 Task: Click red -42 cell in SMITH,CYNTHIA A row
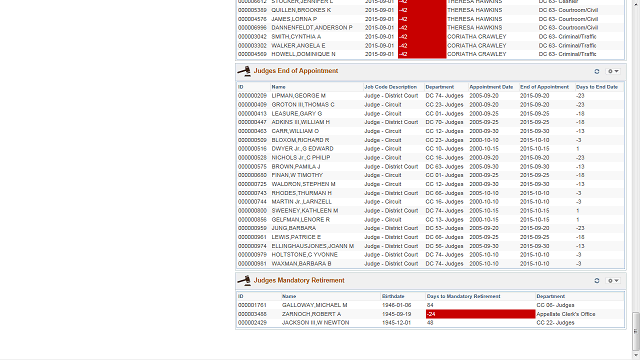pos(422,37)
